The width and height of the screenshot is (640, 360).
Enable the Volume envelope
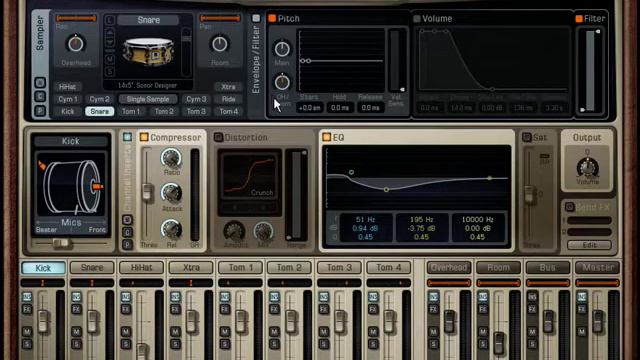click(x=417, y=19)
